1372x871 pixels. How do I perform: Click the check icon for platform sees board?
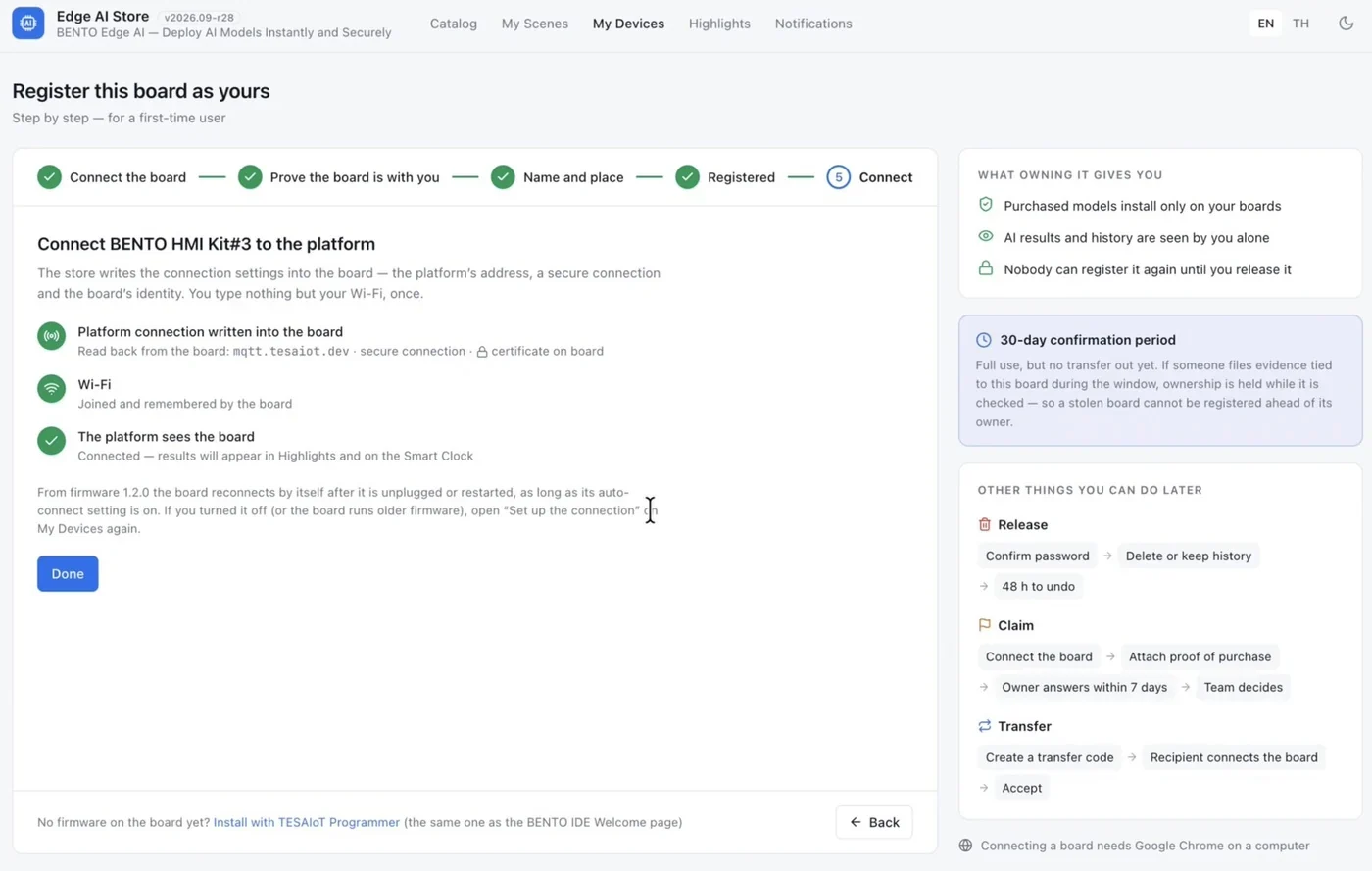51,441
